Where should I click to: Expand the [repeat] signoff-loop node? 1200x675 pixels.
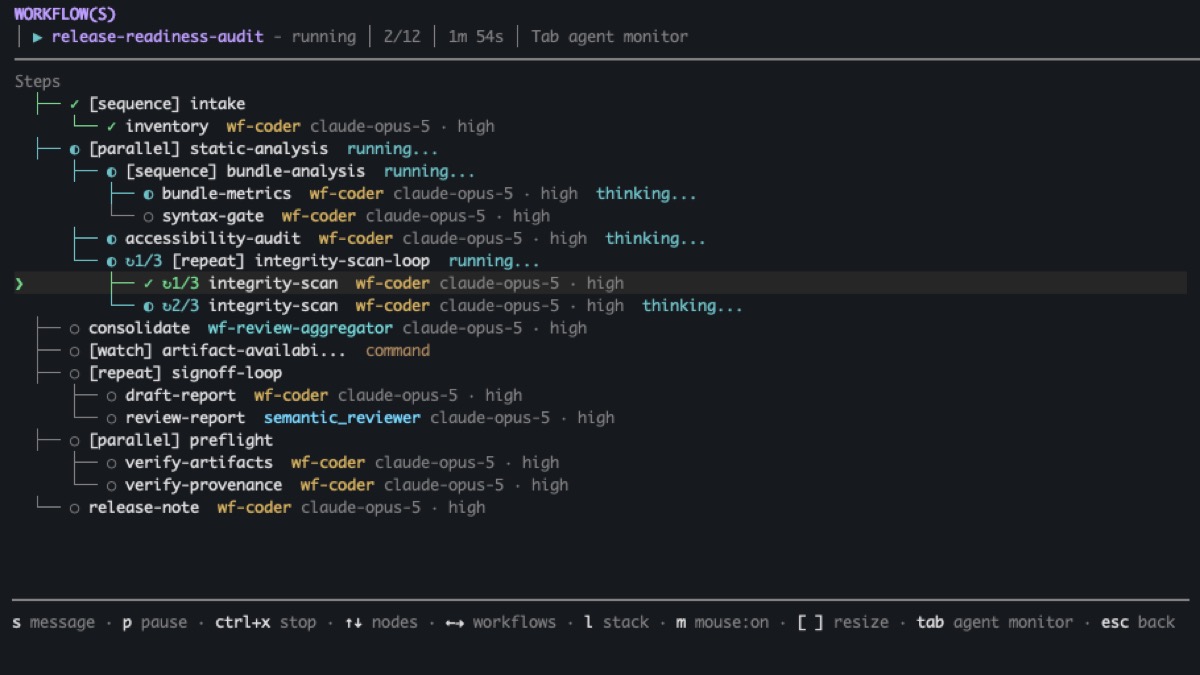point(185,373)
